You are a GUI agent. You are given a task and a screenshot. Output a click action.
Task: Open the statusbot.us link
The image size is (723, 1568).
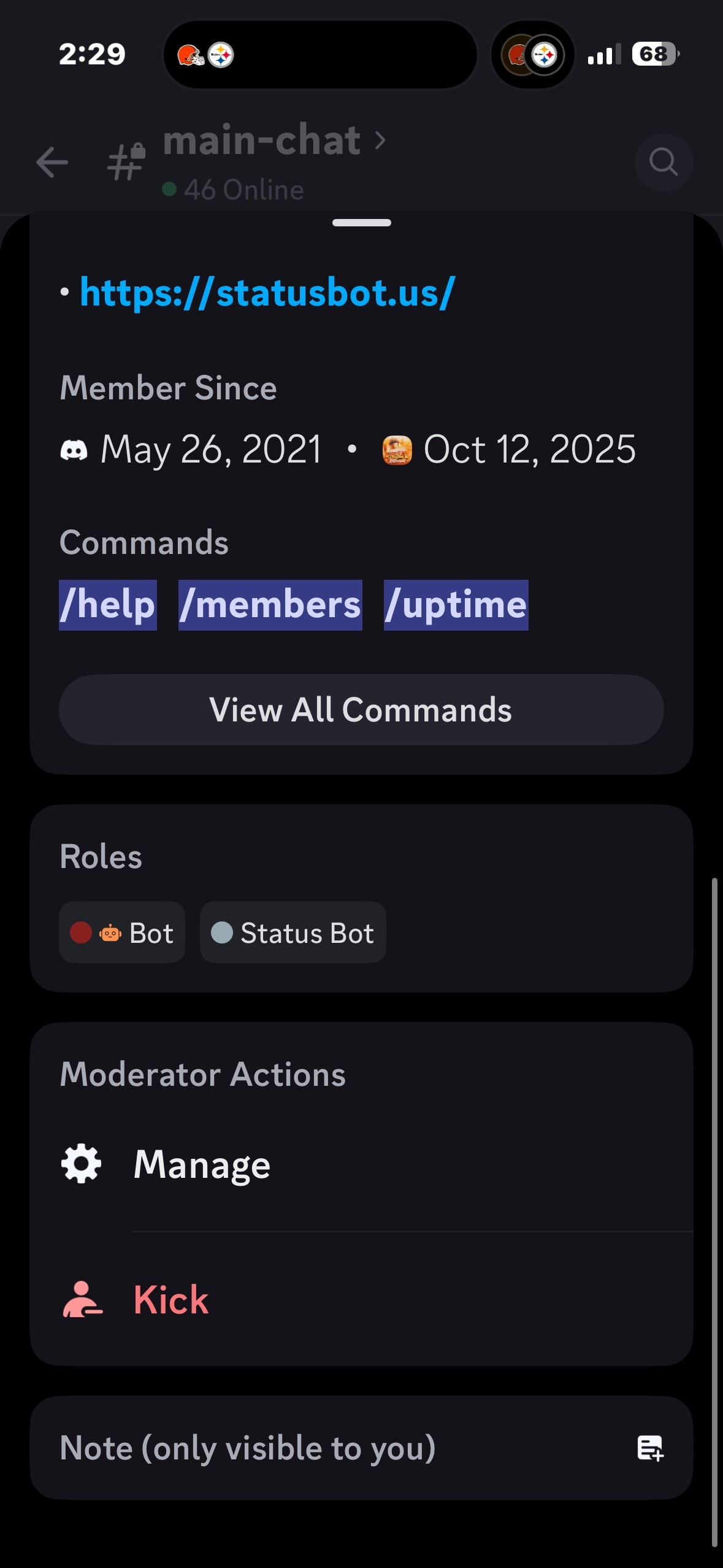[267, 292]
